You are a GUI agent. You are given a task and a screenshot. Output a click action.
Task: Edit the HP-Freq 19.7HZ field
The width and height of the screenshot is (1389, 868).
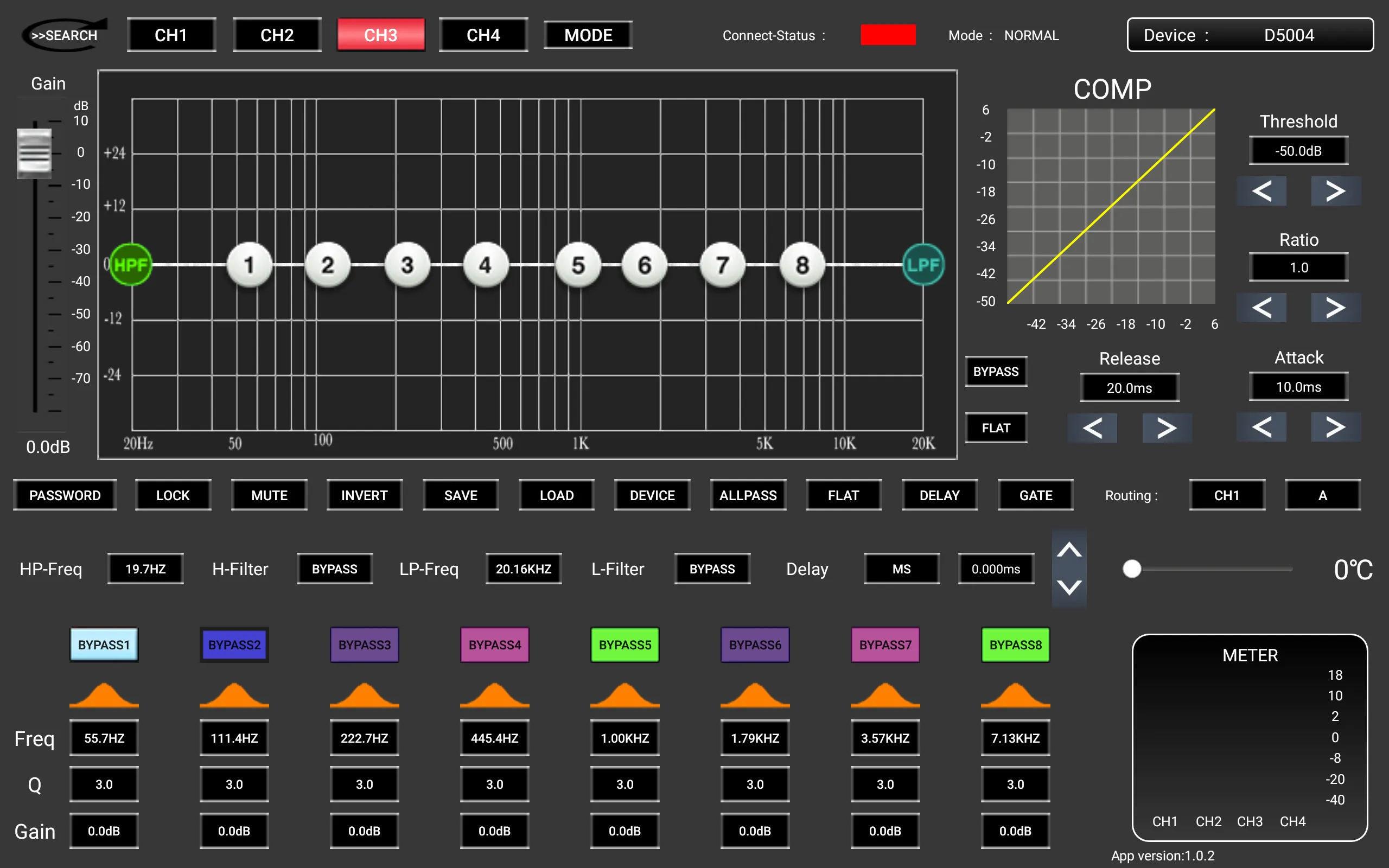146,569
